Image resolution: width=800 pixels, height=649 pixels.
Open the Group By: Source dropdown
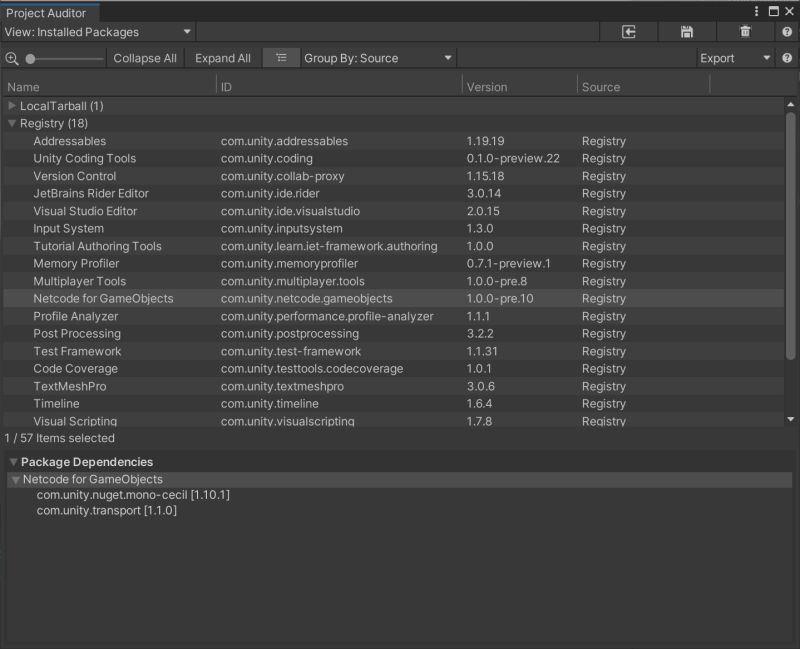(378, 58)
